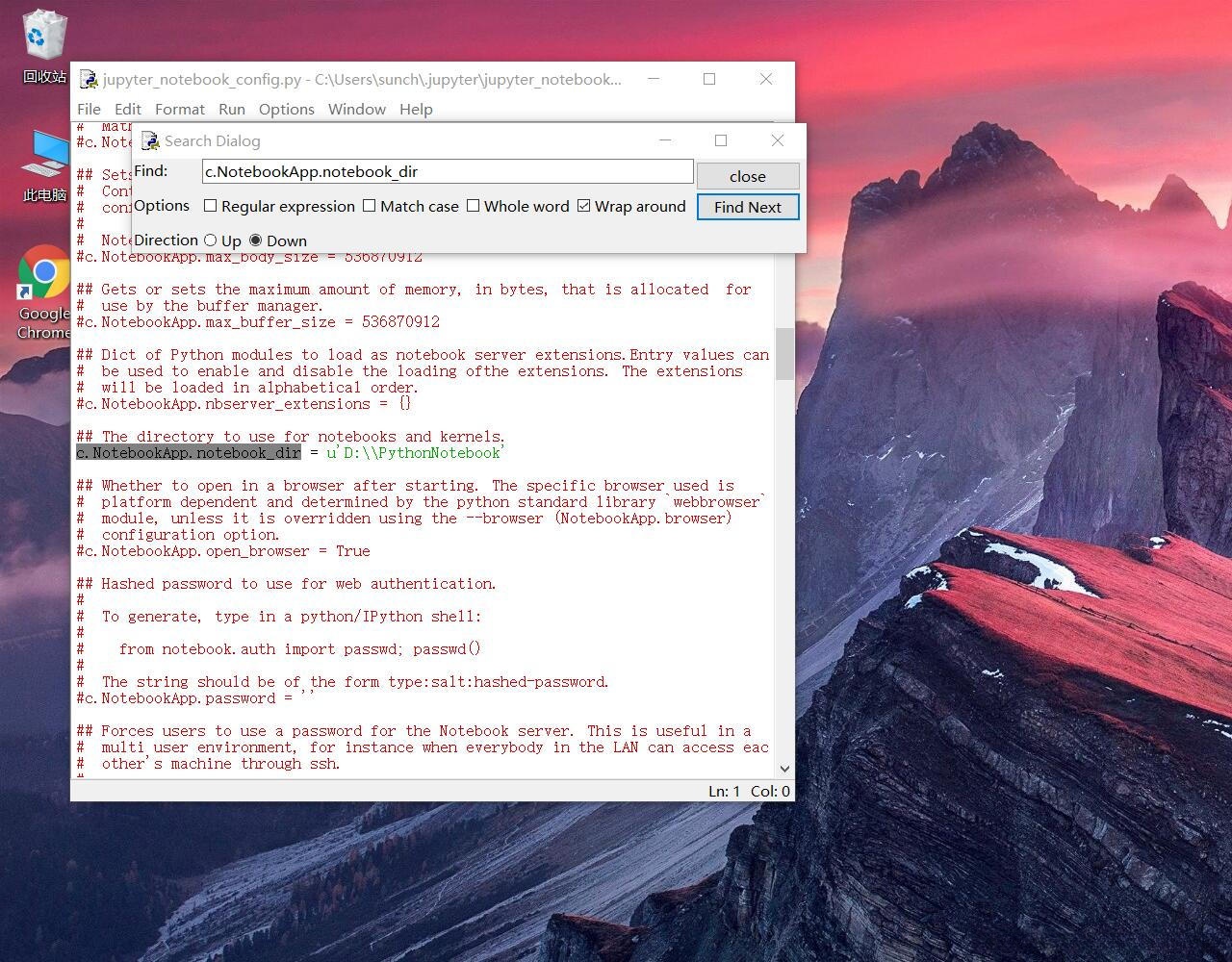This screenshot has height=962, width=1232.
Task: Click the Find Next button
Action: pos(748,207)
